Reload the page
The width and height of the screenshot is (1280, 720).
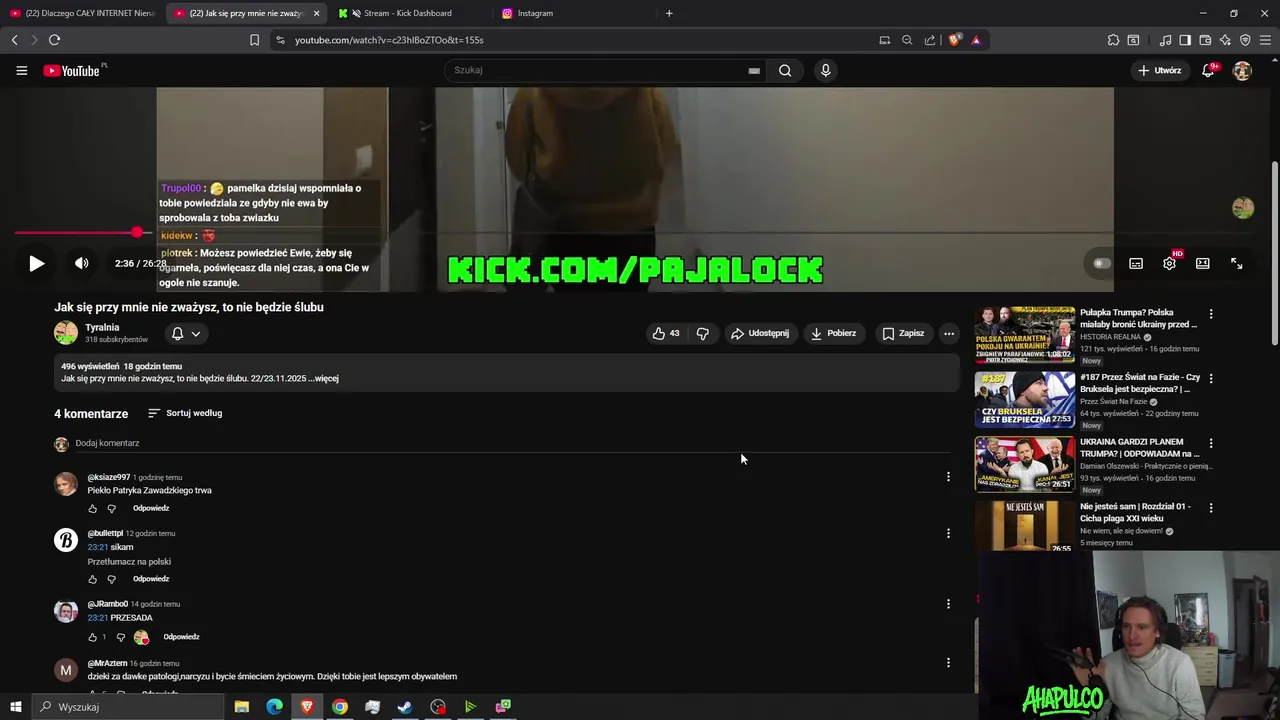[x=54, y=40]
